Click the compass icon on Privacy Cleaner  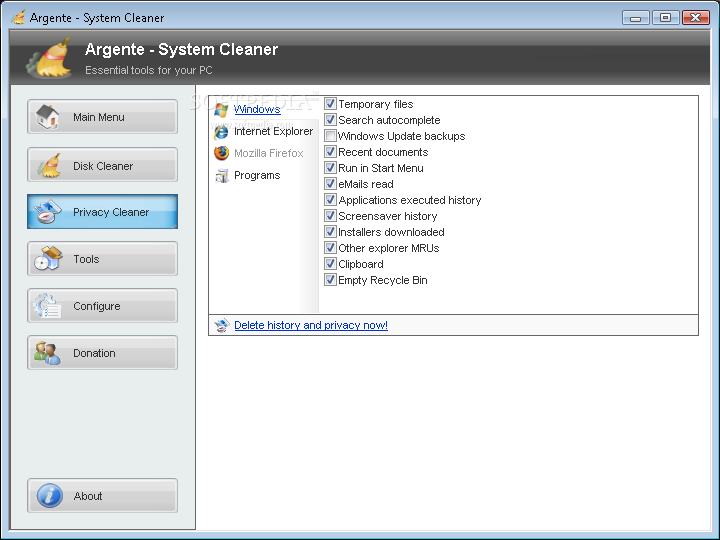48,212
